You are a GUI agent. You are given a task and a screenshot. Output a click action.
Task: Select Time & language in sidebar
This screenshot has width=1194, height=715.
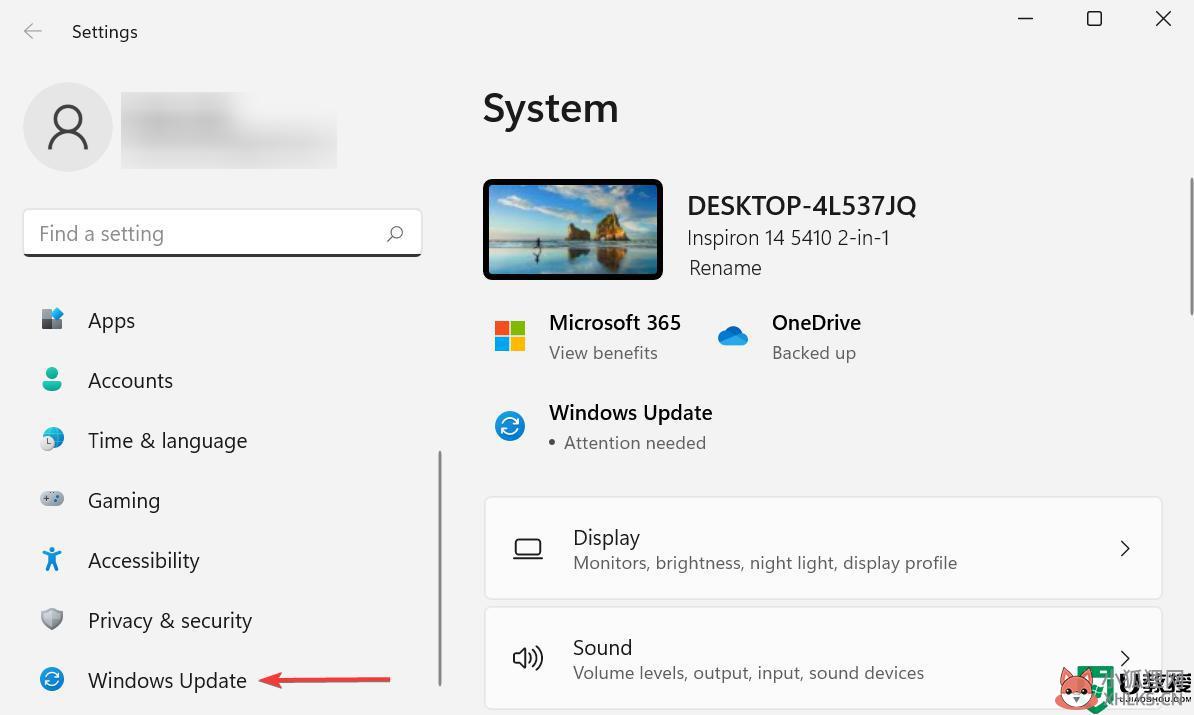pyautogui.click(x=168, y=441)
